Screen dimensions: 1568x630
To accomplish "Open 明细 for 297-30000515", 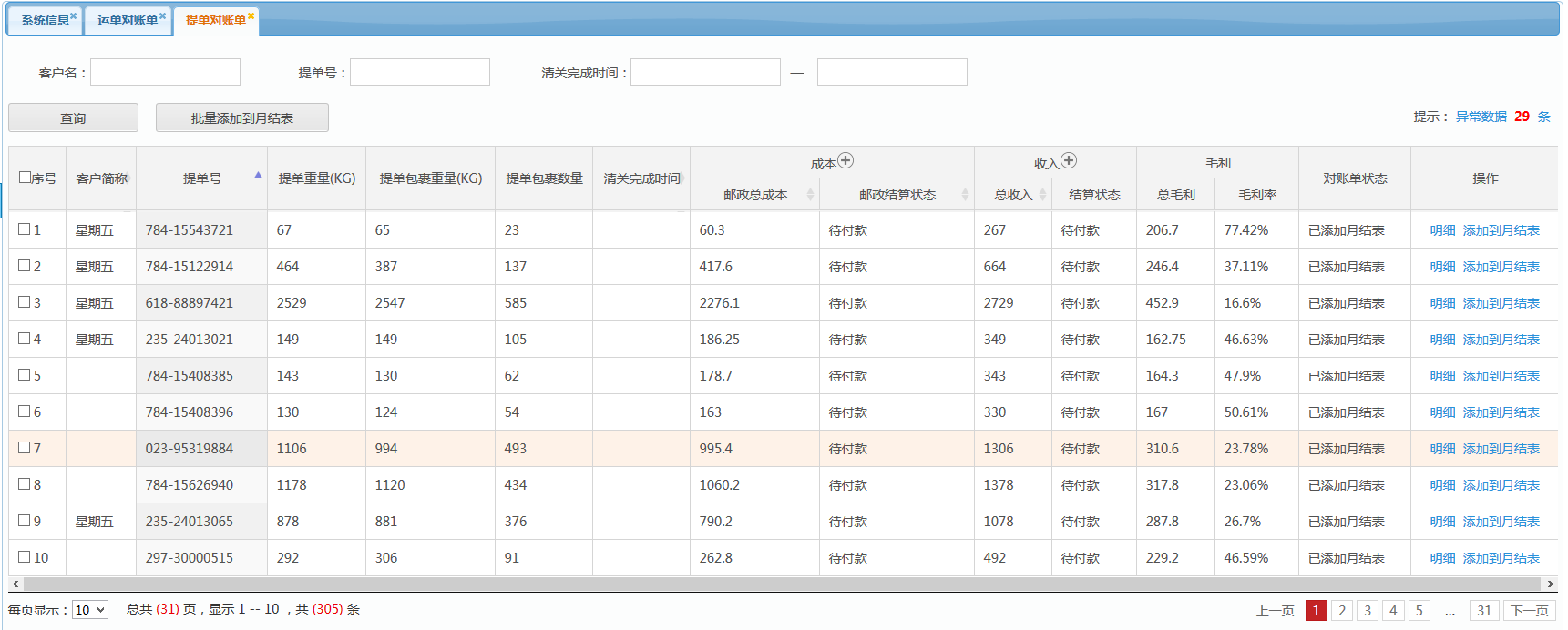I will point(1442,558).
